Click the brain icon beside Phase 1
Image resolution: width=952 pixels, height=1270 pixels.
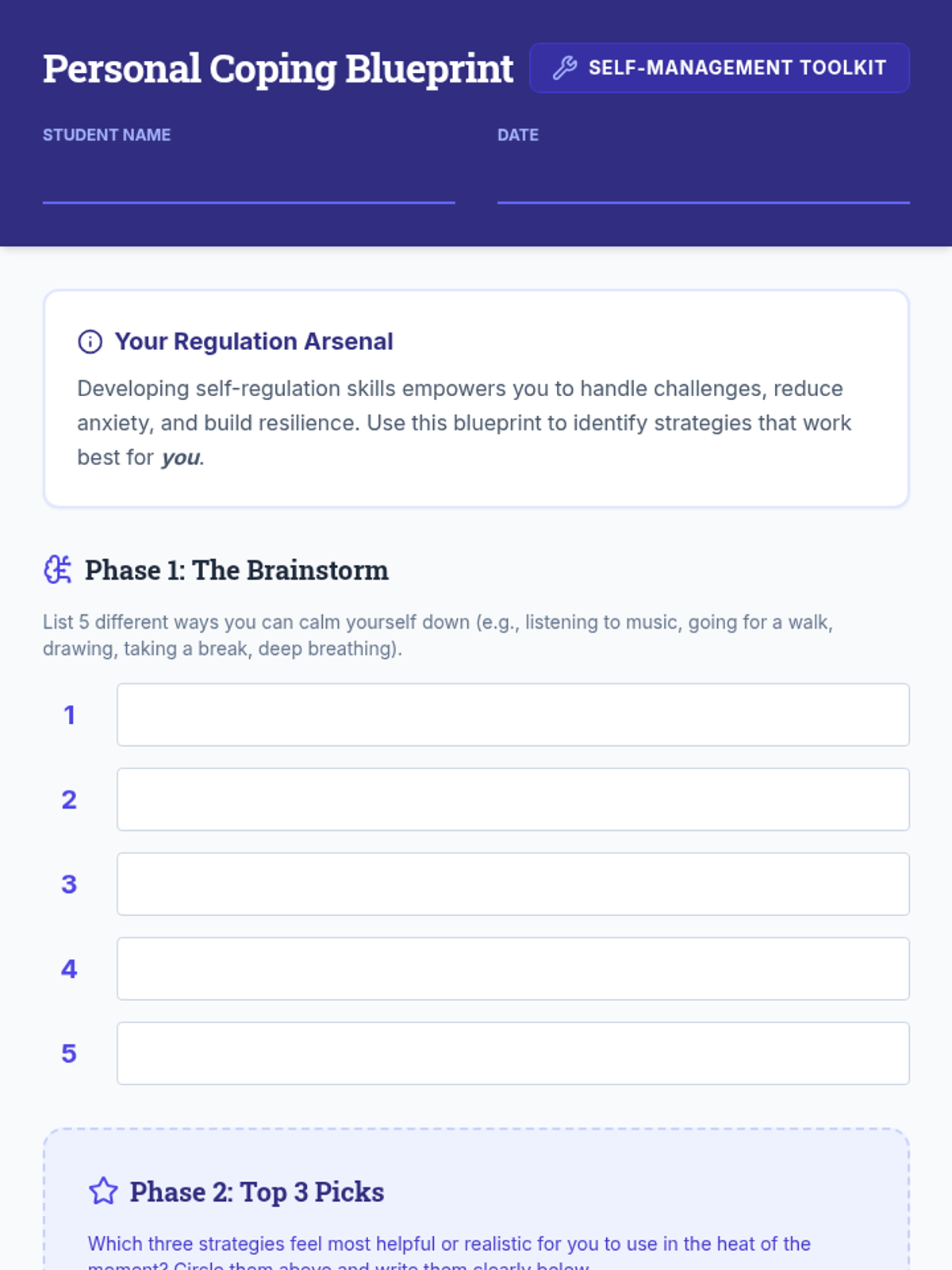[x=58, y=569]
